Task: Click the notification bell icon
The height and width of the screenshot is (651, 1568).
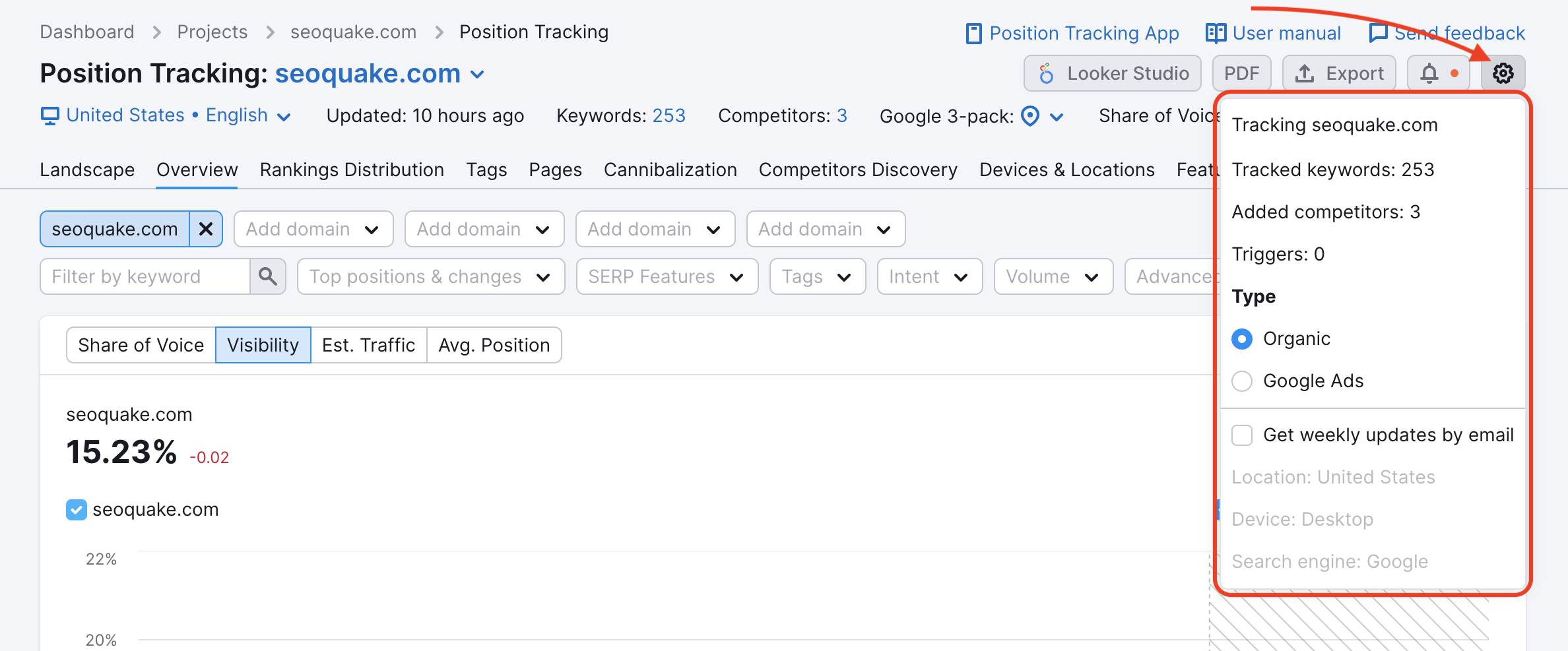Action: click(x=1429, y=73)
